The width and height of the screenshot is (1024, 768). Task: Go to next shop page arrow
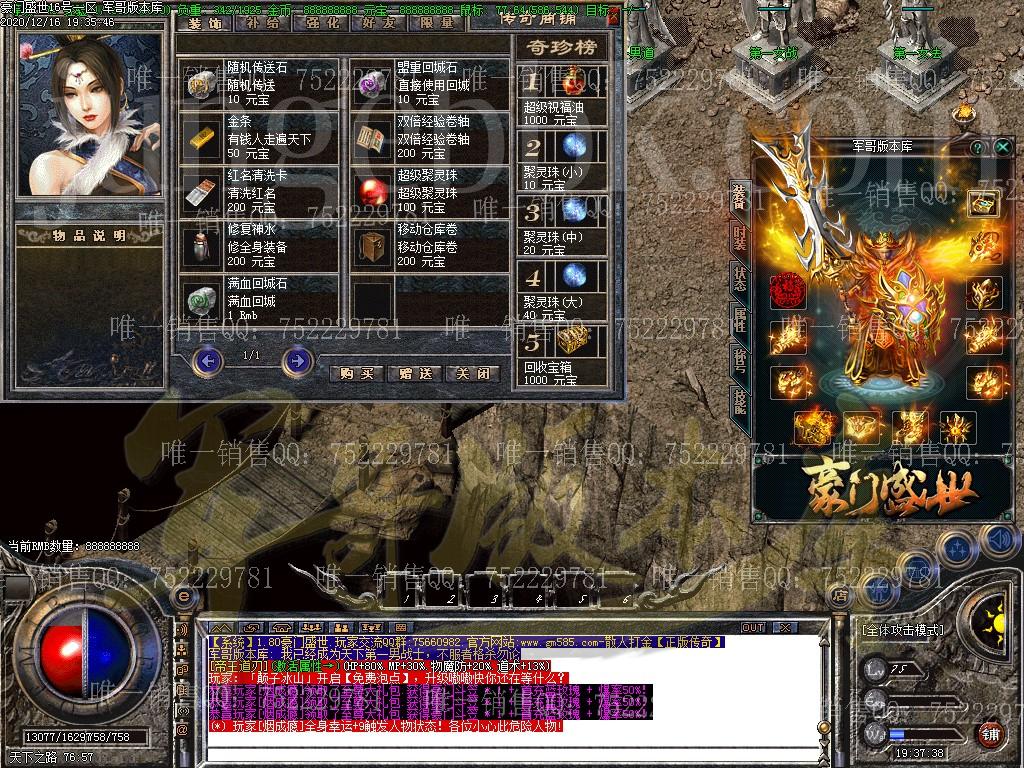pos(297,360)
